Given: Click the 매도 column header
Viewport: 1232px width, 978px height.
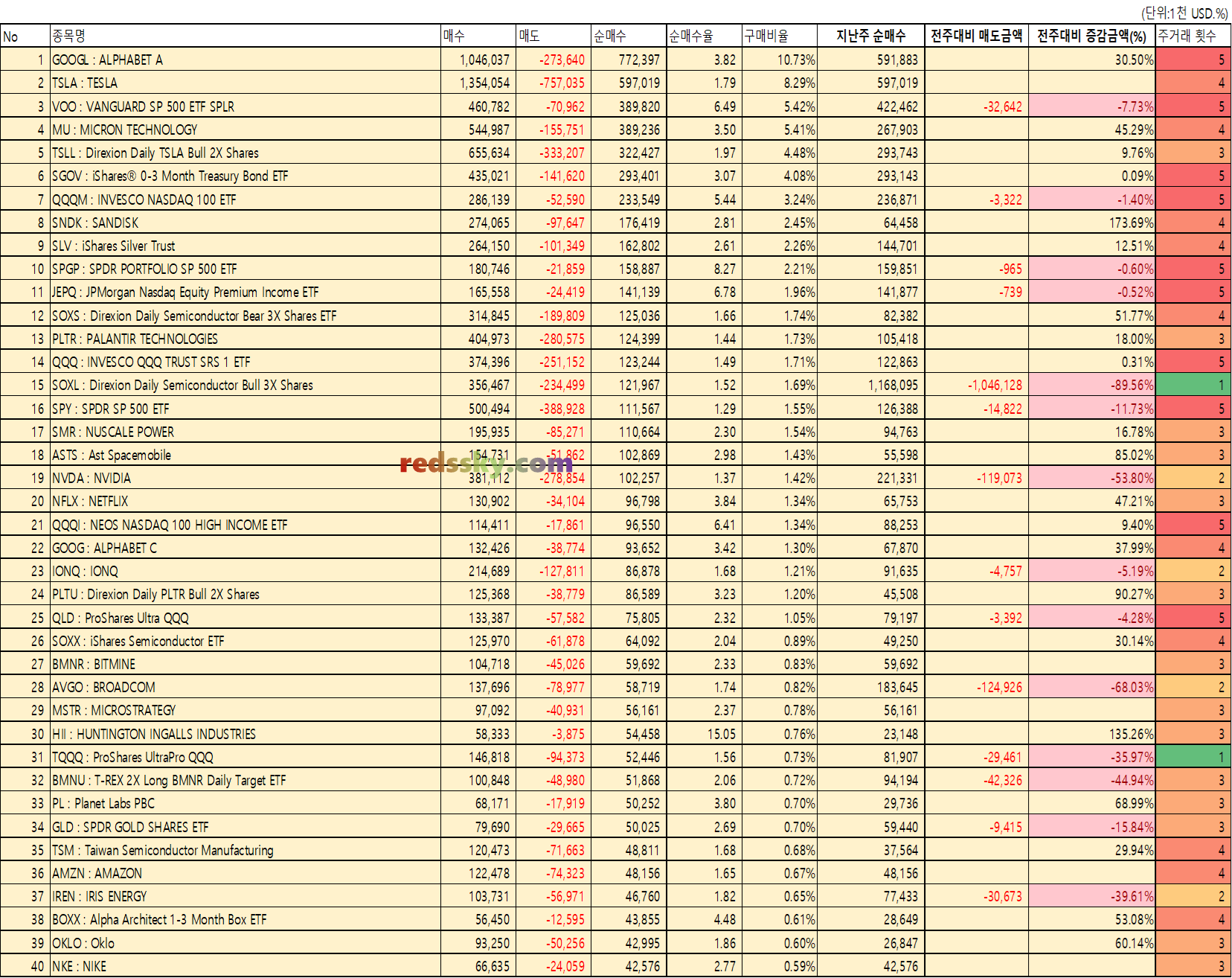Looking at the screenshot, I should (554, 36).
